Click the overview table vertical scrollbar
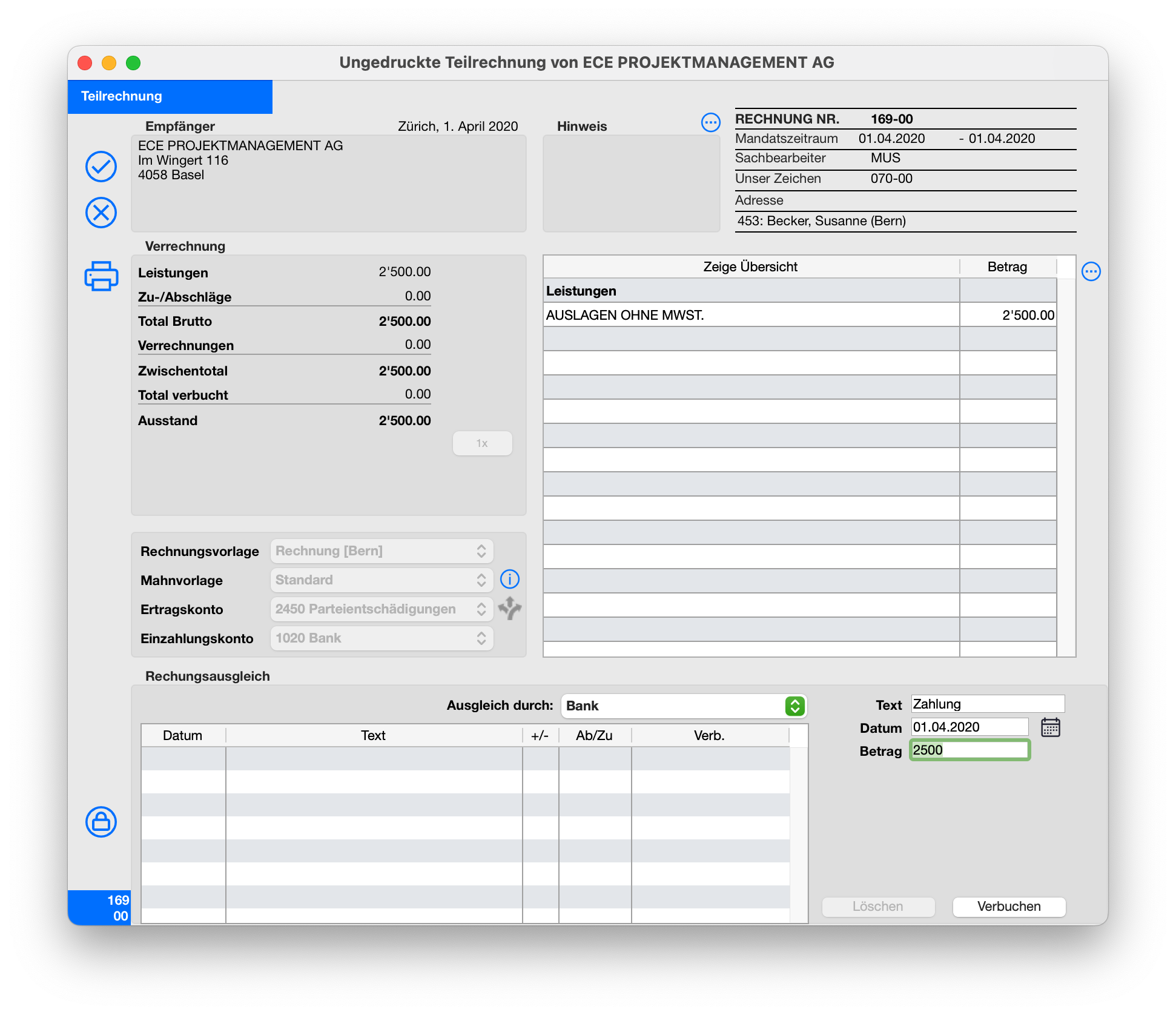1176x1015 pixels. 1066,466
